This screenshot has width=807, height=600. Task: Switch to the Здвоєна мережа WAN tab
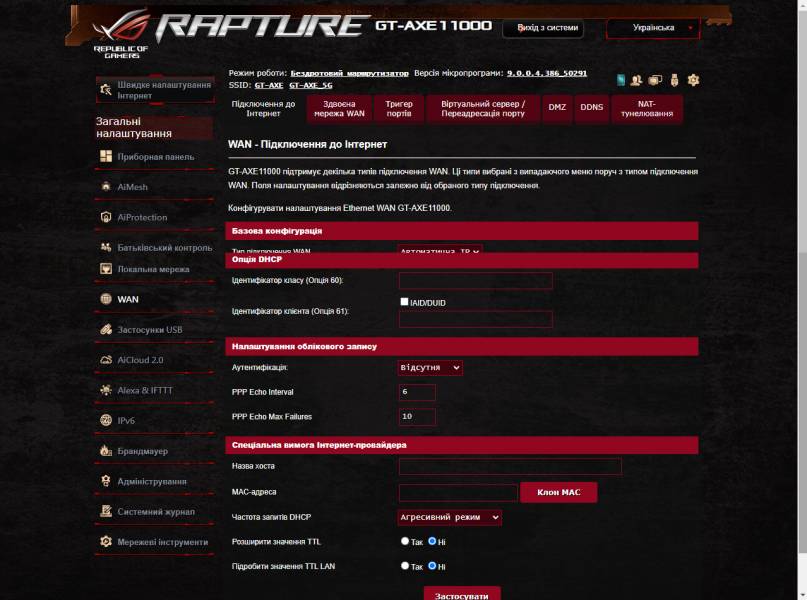(x=339, y=109)
